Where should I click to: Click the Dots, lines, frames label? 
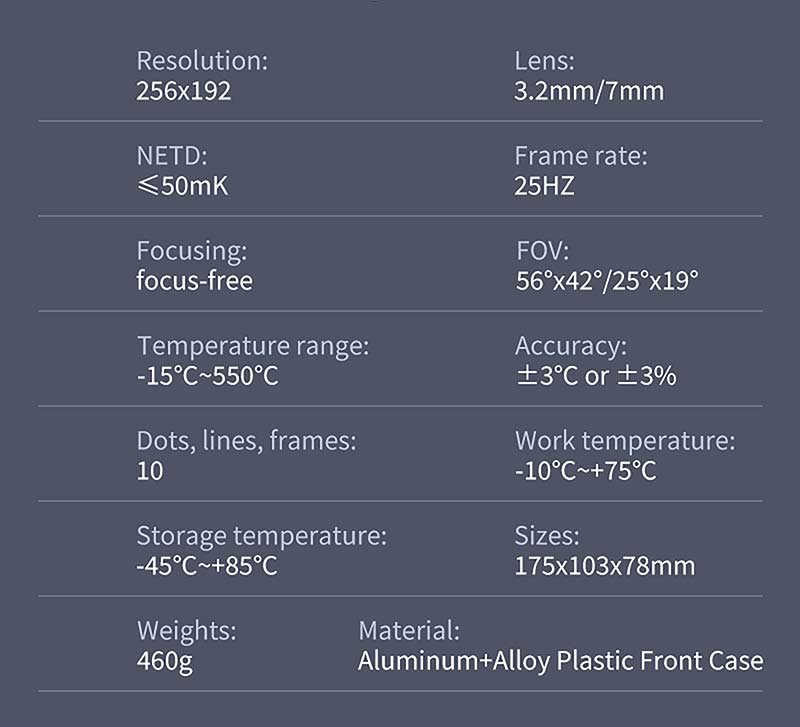[246, 441]
